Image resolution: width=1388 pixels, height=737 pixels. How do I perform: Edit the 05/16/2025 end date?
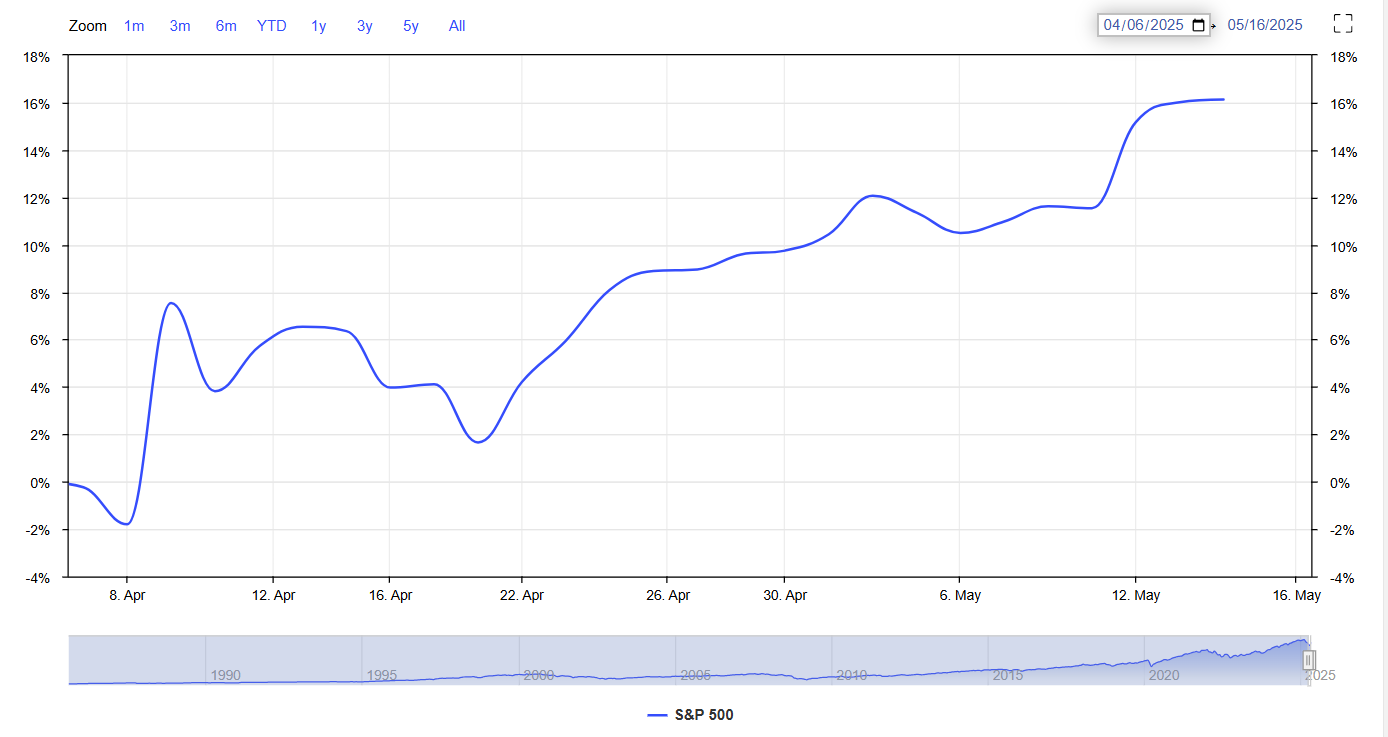1265,25
